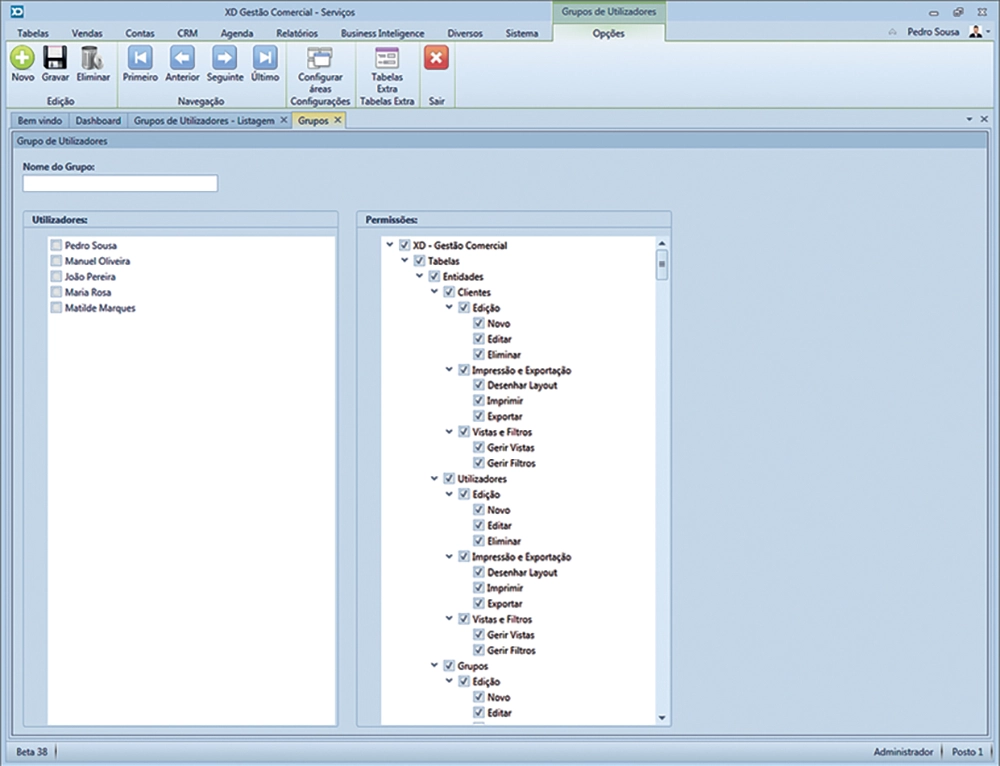Navigate to Seguinte record arrow
This screenshot has height=766, width=1000.
225,58
